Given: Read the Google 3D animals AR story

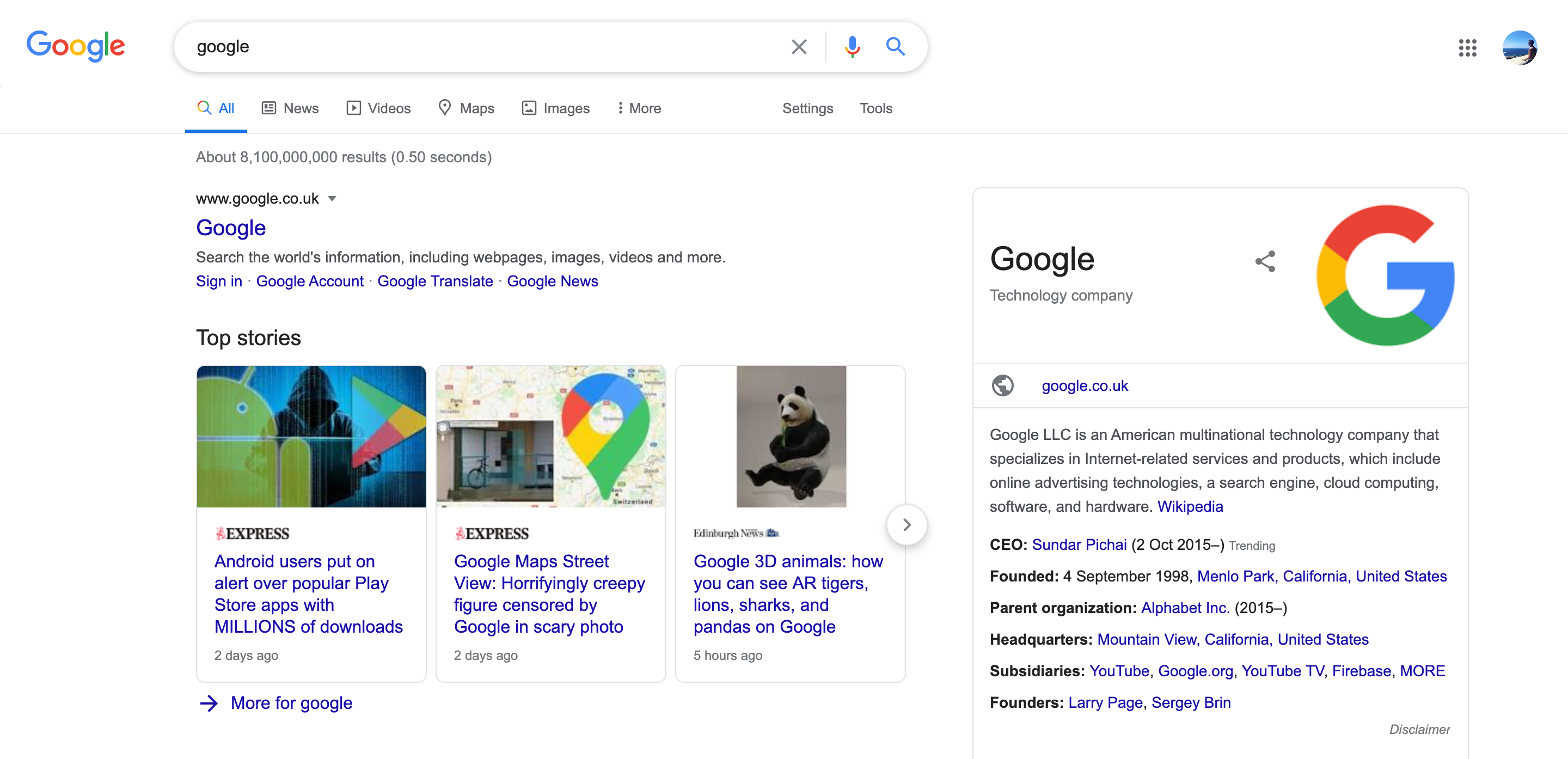Looking at the screenshot, I should (788, 593).
